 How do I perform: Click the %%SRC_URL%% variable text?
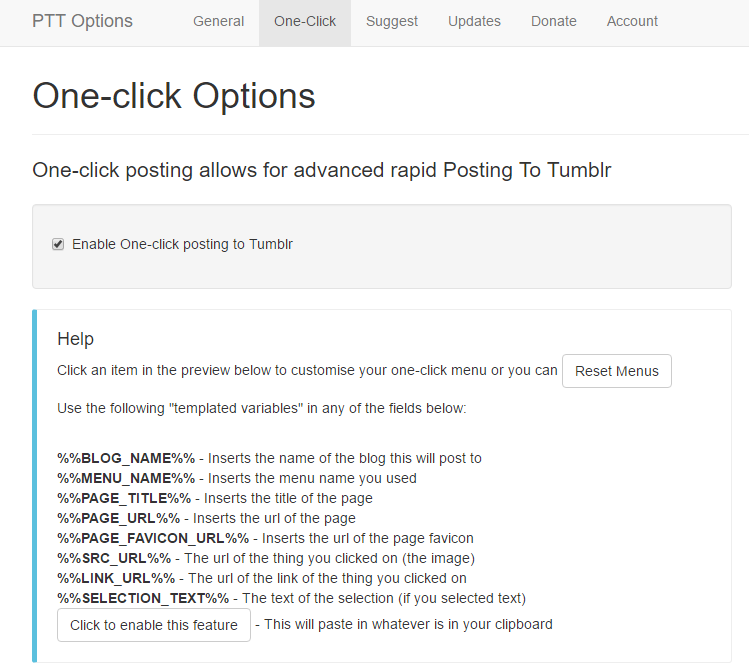click(114, 558)
